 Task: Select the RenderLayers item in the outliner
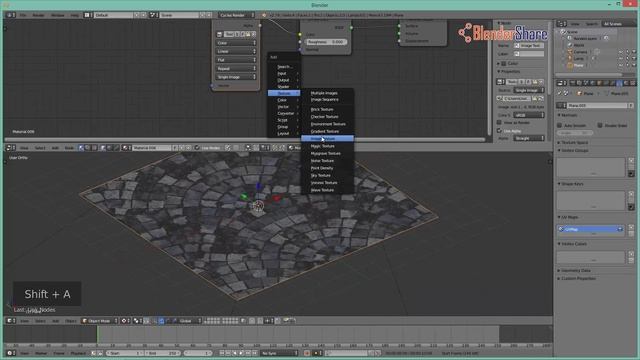point(585,38)
